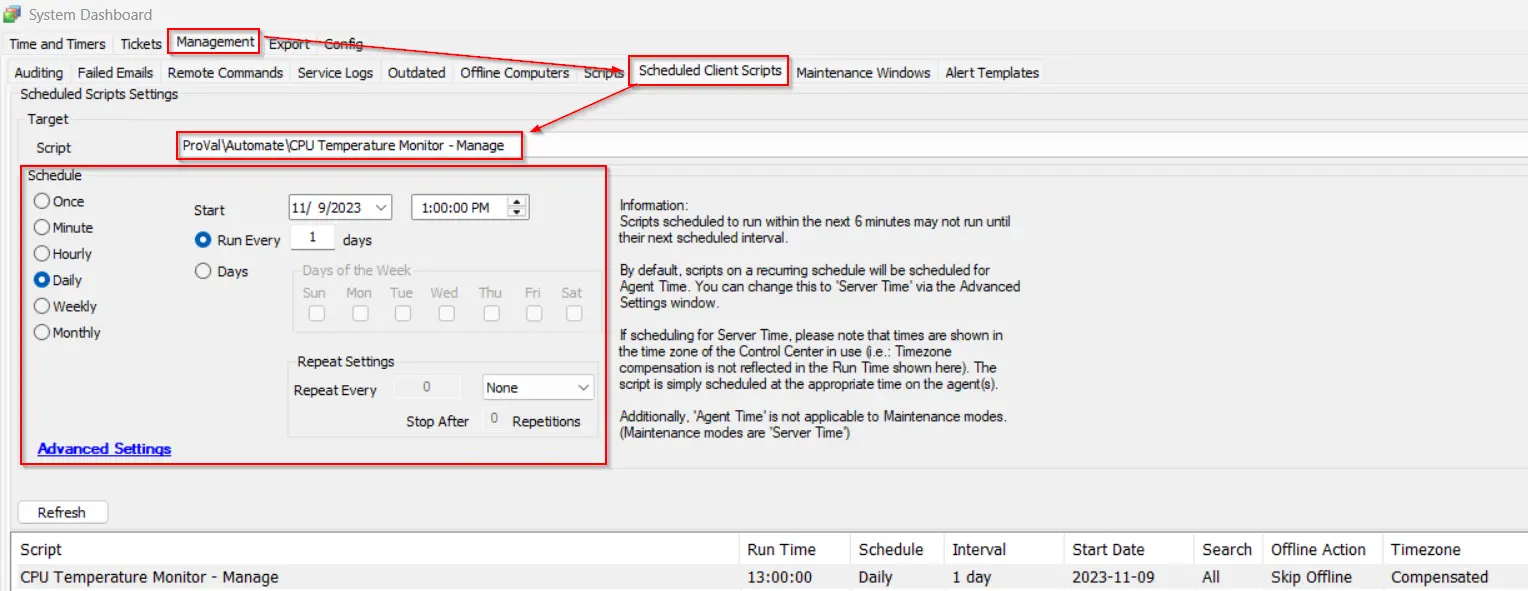Expand the Repeat Every unit dropdown
The height and width of the screenshot is (591, 1528).
583,388
